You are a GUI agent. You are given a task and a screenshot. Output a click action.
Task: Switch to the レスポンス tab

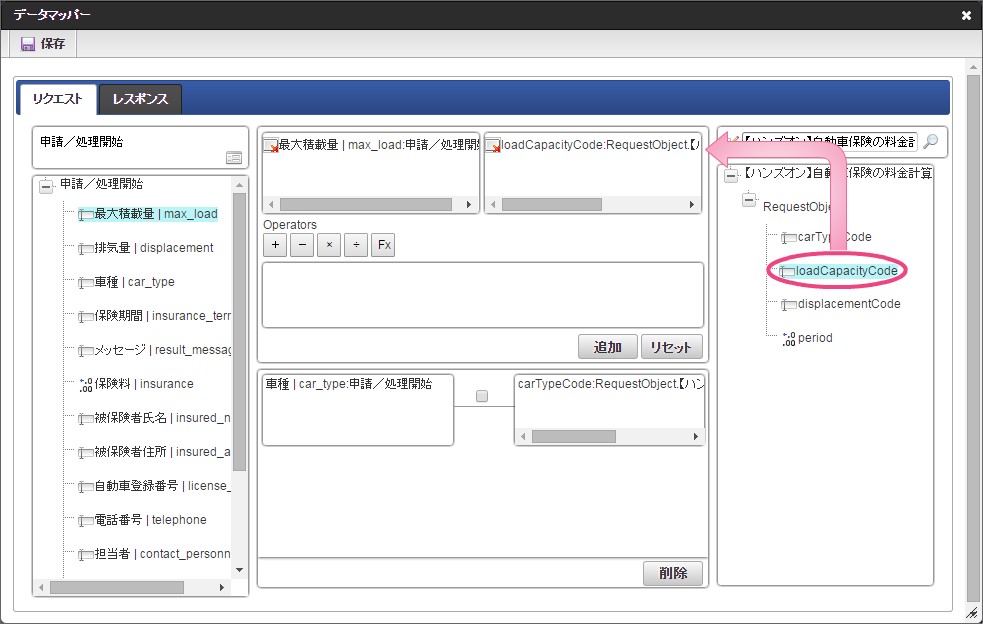140,99
